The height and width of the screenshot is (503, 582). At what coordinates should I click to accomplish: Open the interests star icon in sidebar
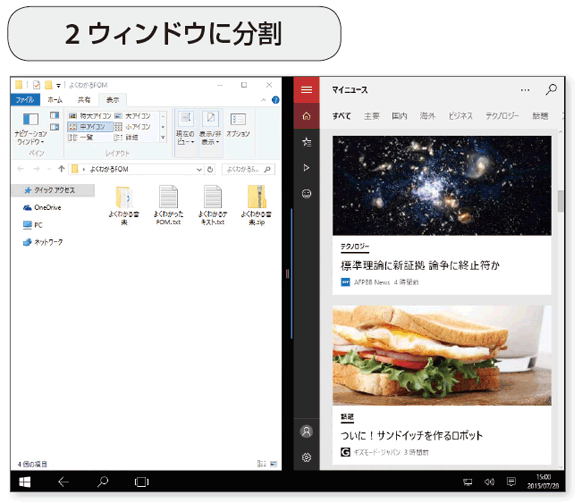tap(306, 142)
